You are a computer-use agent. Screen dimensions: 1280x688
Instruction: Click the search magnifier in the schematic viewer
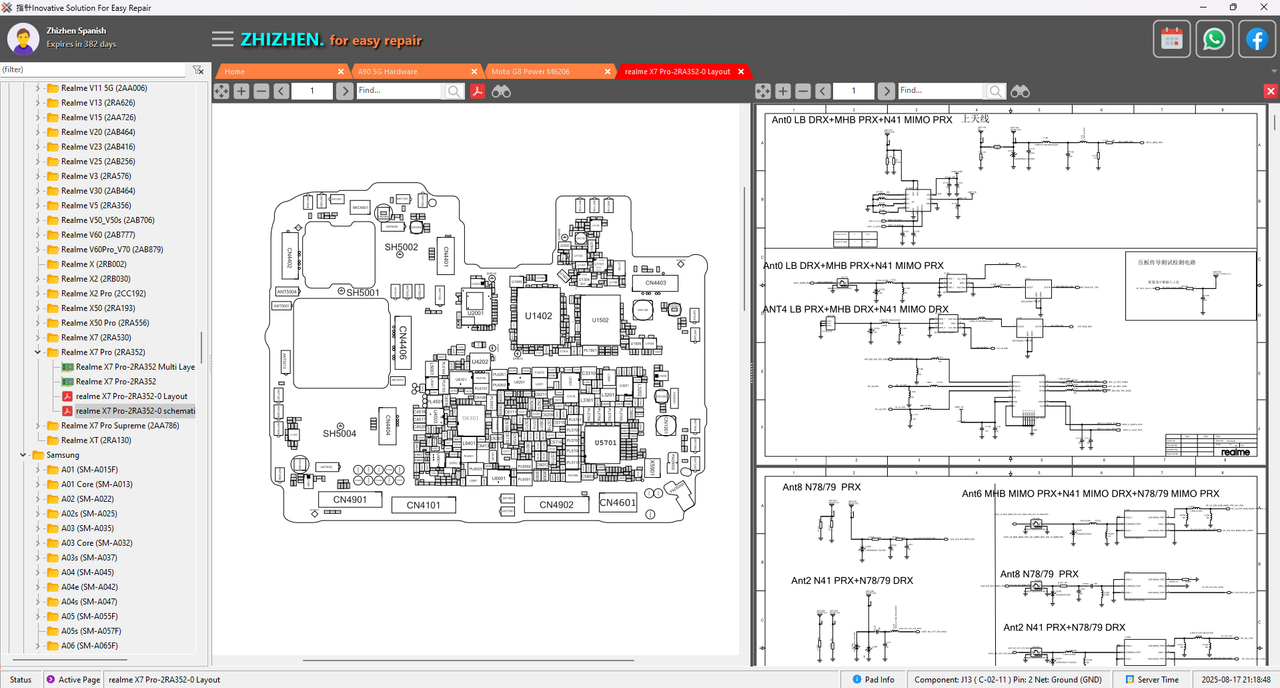click(x=996, y=91)
